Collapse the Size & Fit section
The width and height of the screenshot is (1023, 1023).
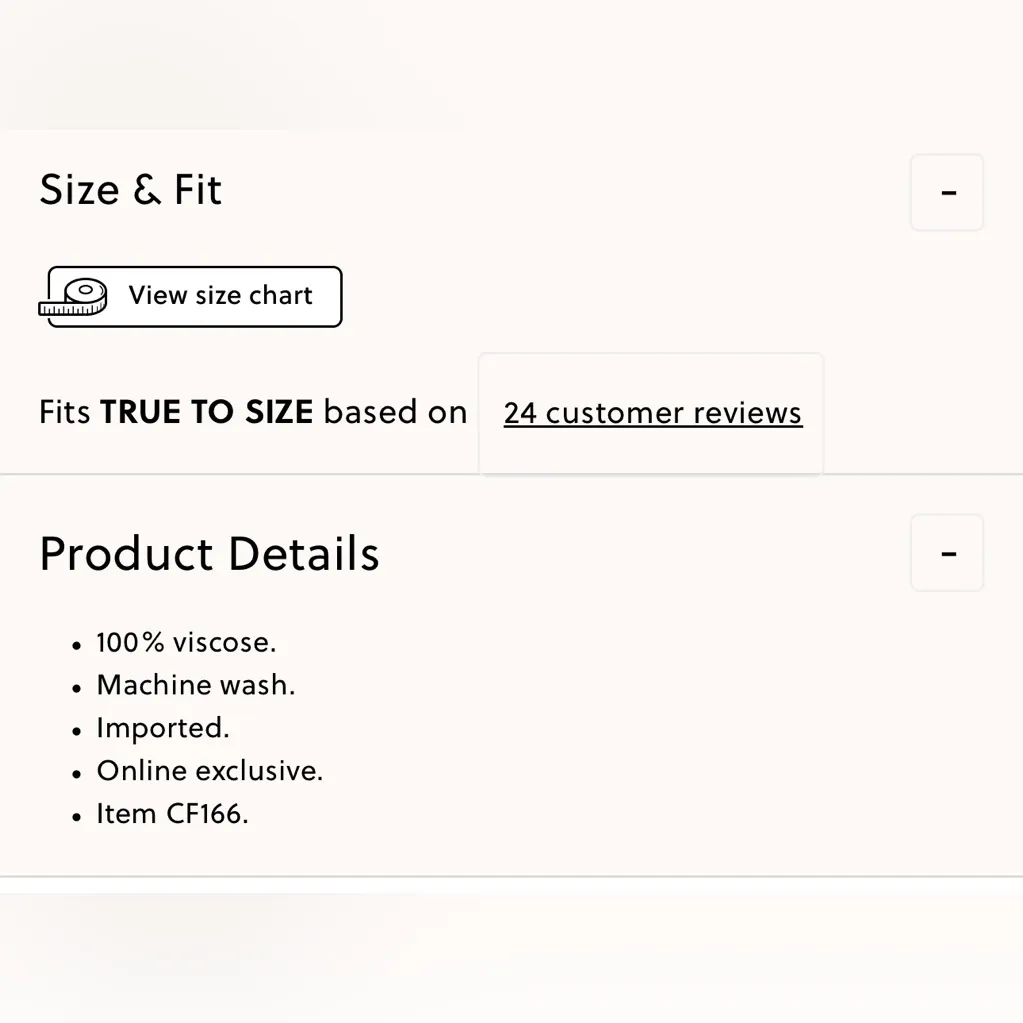[x=947, y=192]
